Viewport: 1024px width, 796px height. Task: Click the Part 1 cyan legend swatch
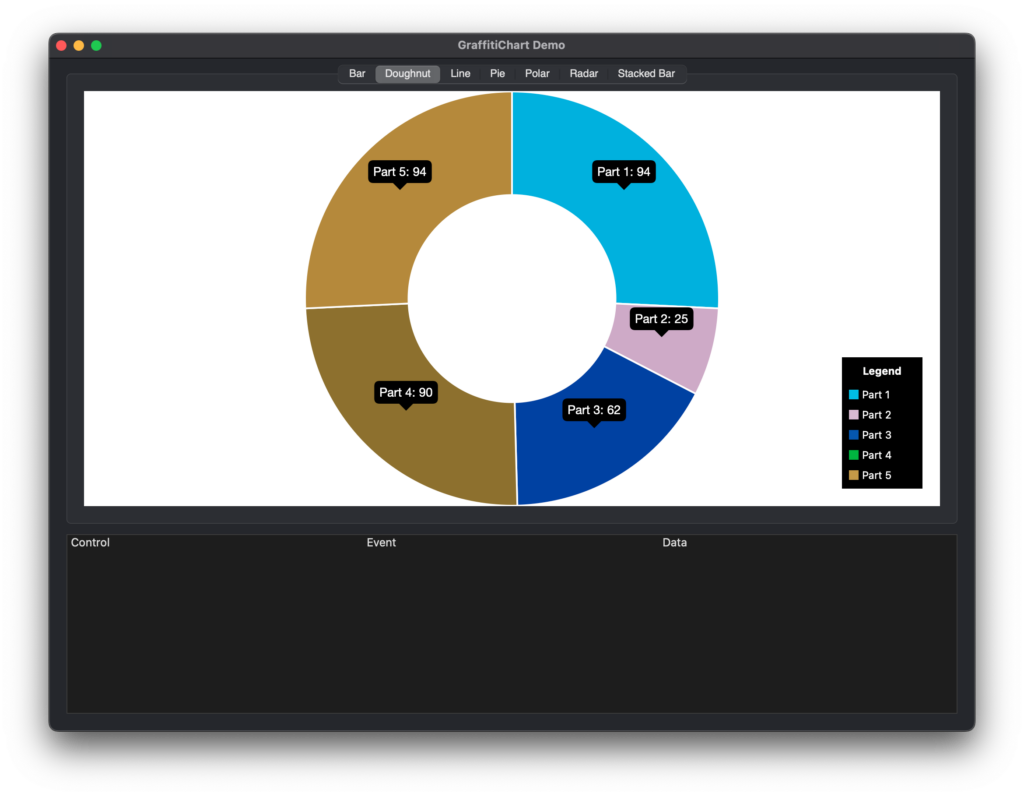click(854, 394)
